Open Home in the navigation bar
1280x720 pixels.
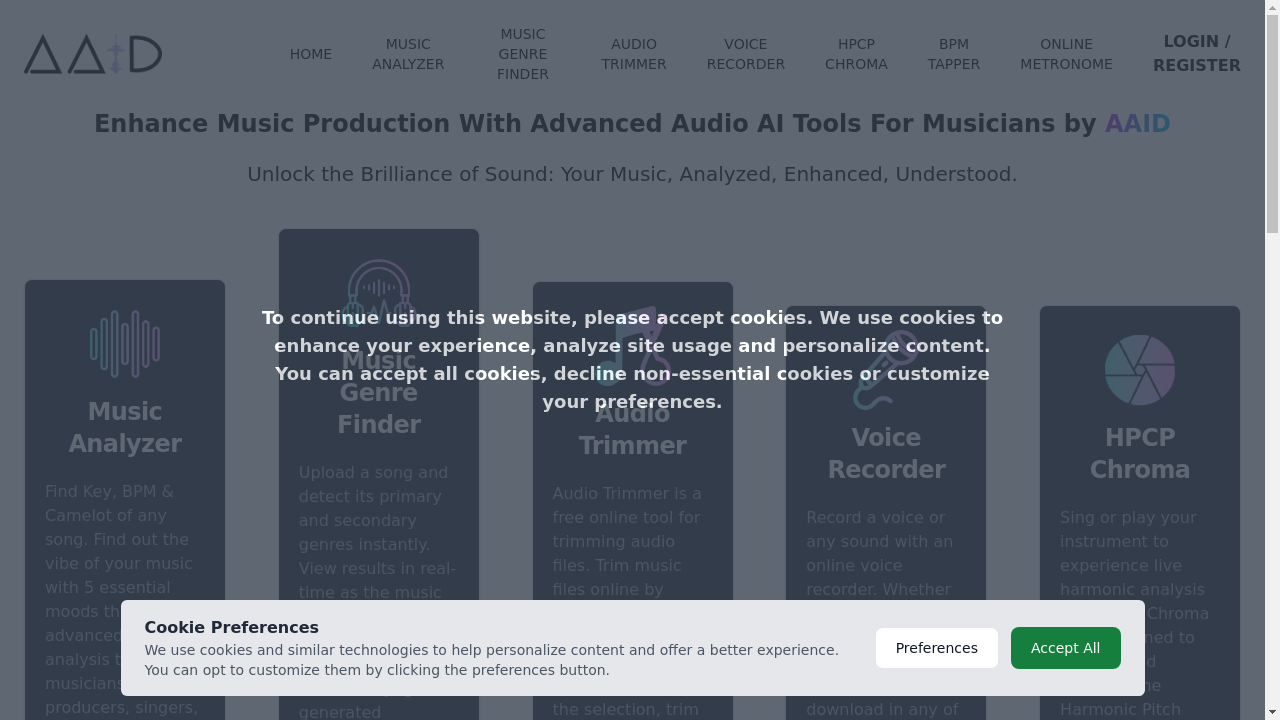311,54
